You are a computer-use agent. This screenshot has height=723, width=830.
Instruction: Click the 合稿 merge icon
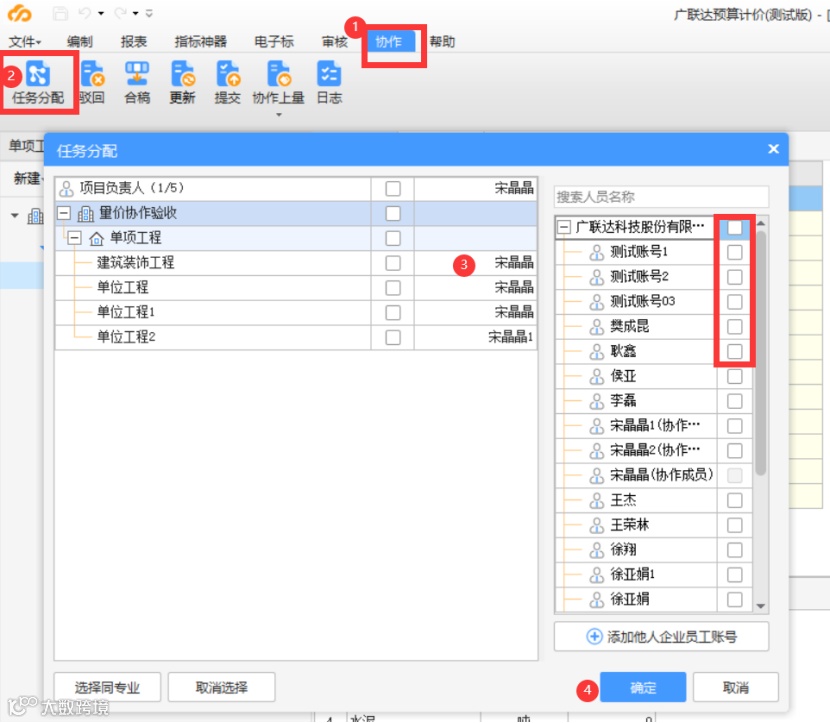137,74
